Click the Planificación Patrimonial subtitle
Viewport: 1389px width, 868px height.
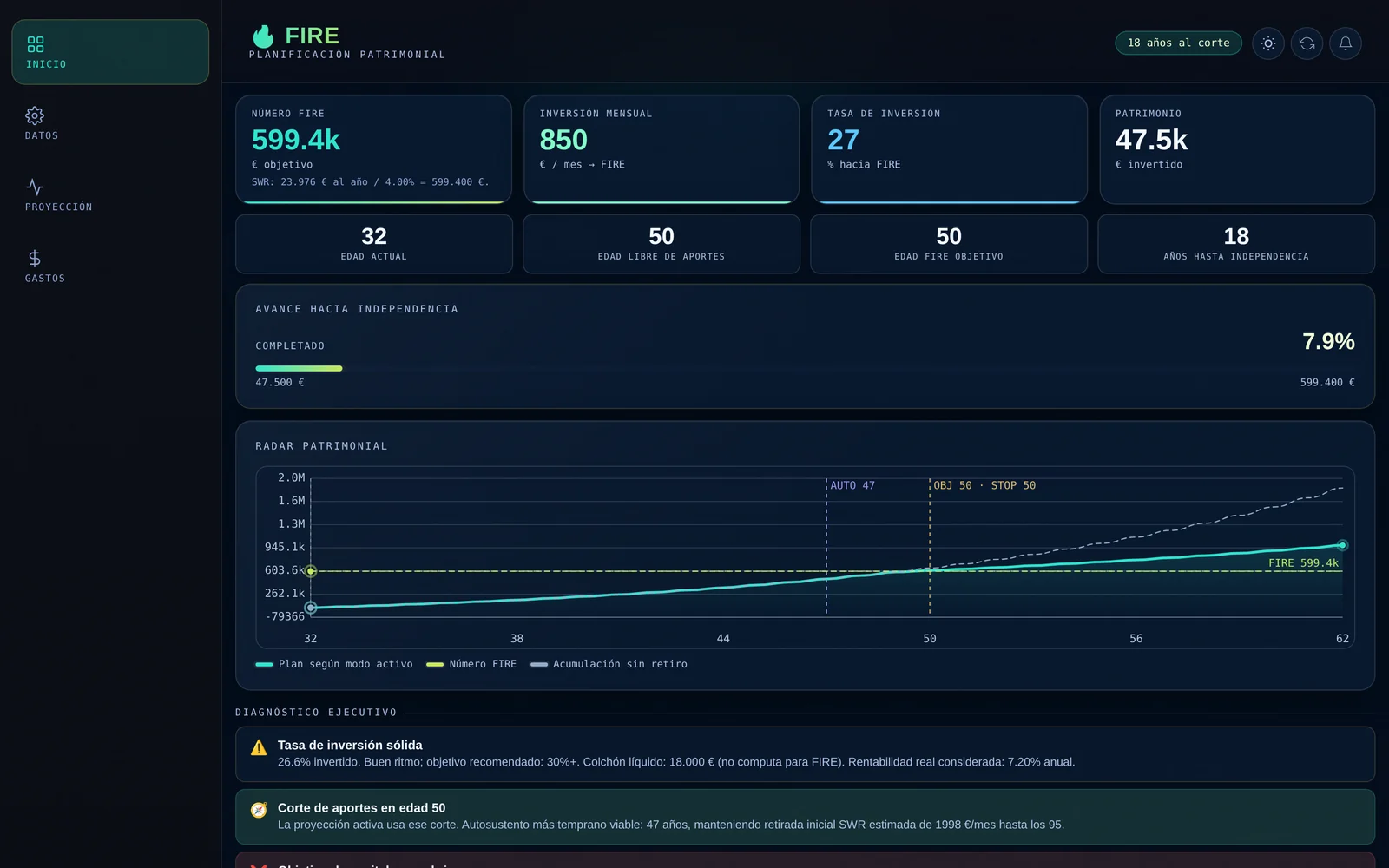347,55
